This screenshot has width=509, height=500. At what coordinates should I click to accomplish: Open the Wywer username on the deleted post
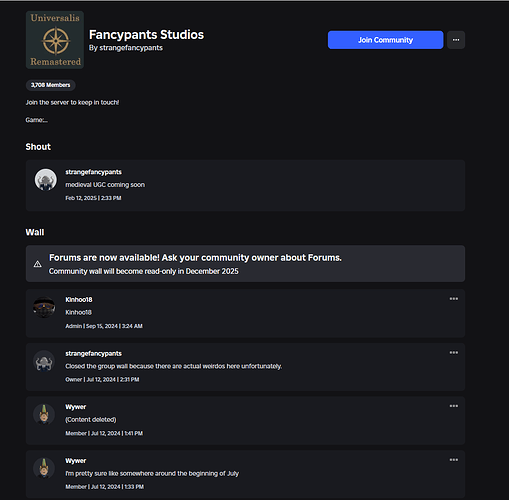(76, 407)
